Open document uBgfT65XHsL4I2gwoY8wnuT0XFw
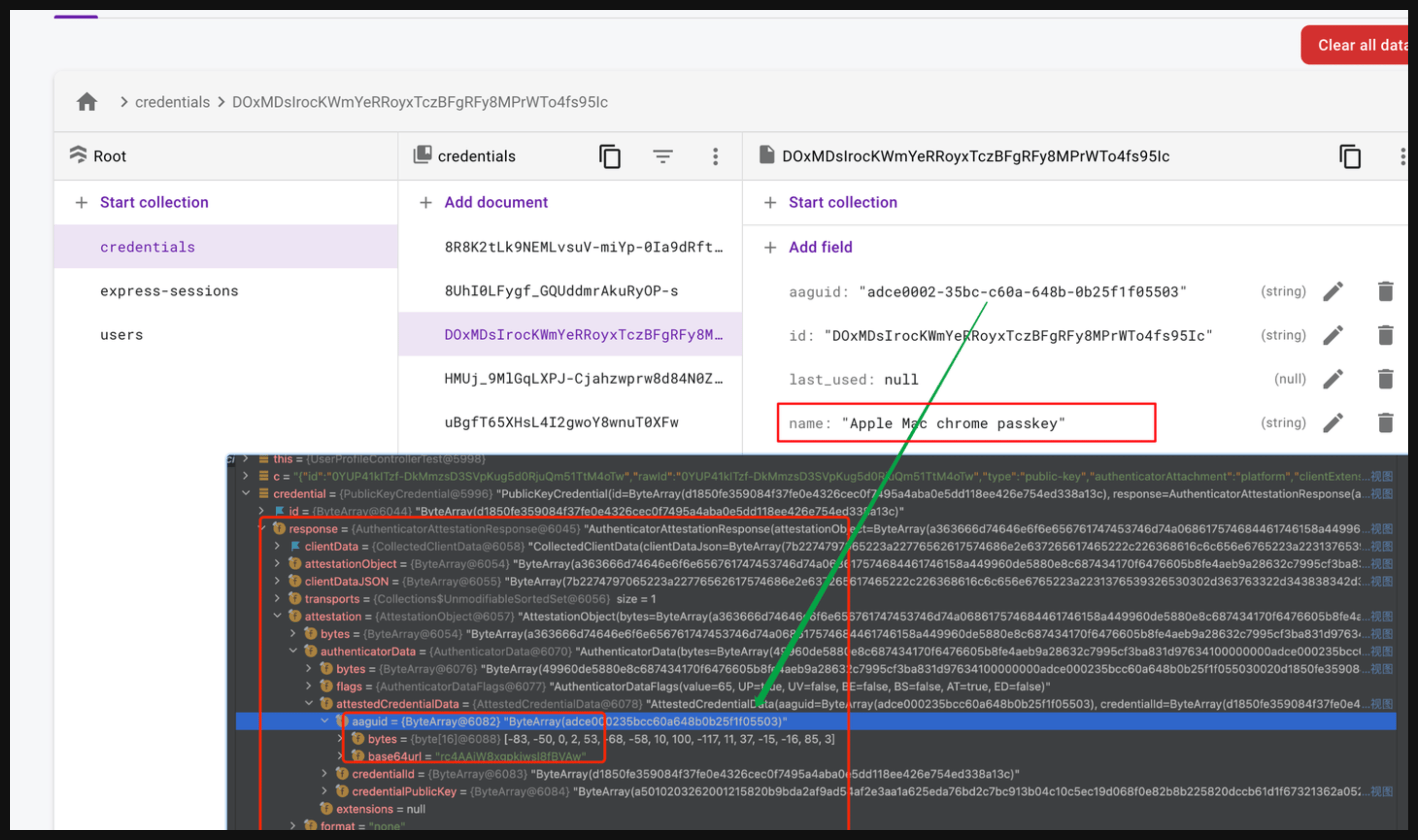Screen dimensions: 1418x840 point(570,422)
